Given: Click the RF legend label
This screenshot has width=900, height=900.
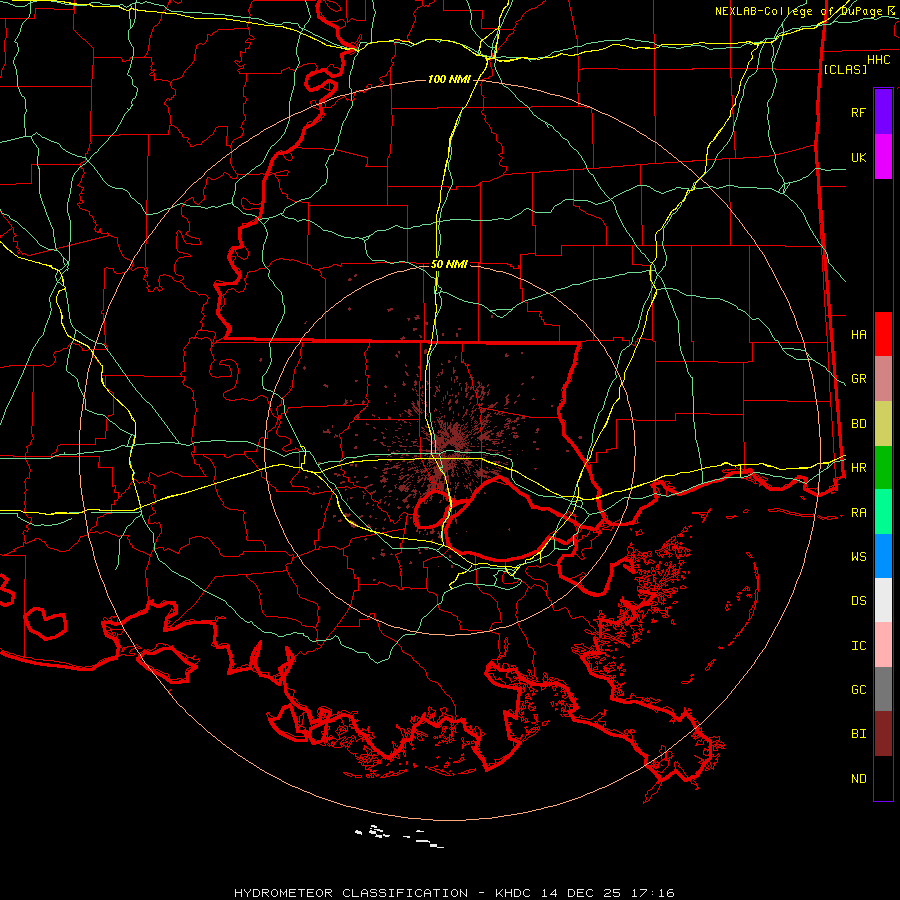Looking at the screenshot, I should (858, 112).
